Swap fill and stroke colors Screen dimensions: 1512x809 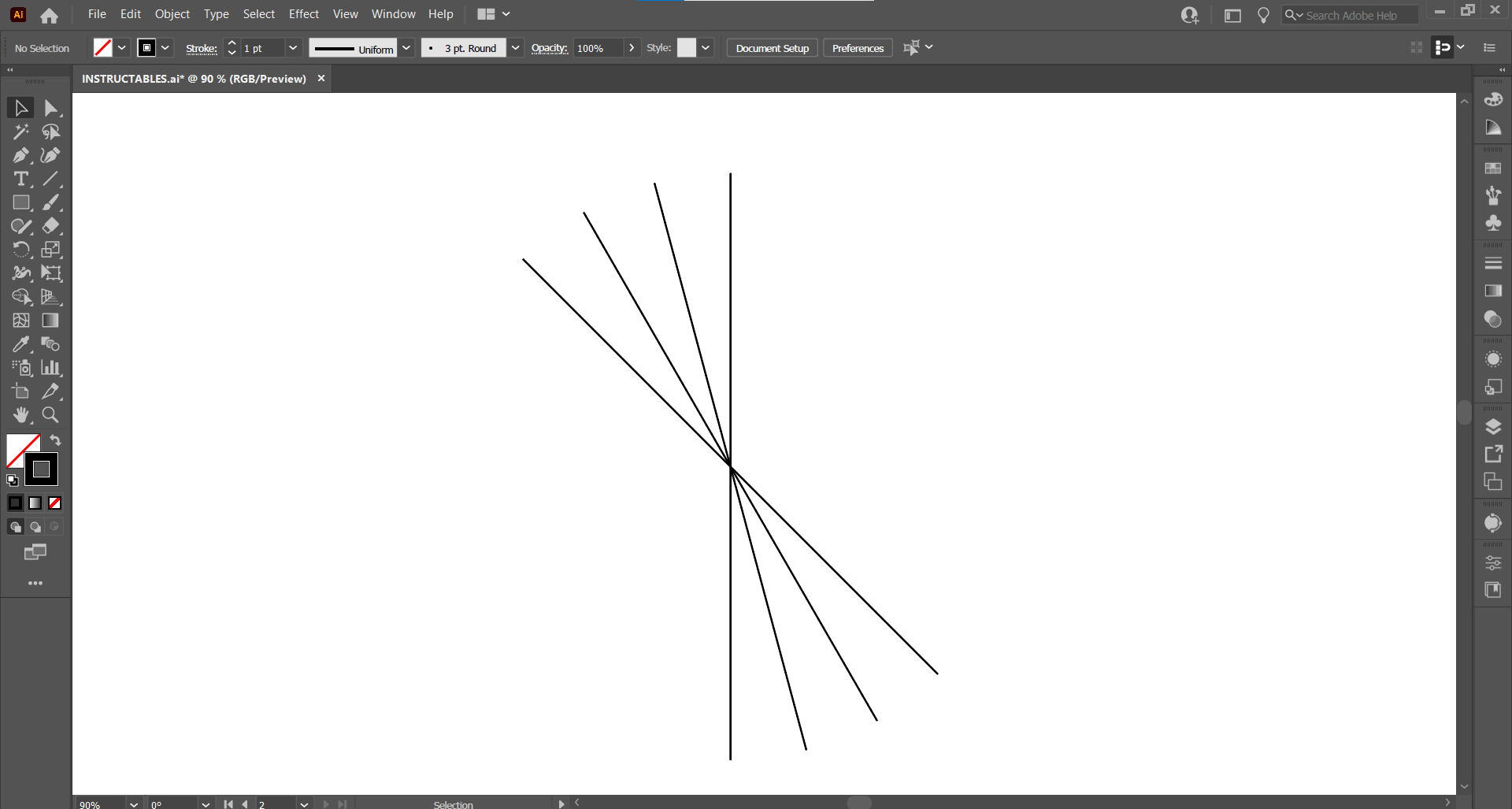click(56, 440)
